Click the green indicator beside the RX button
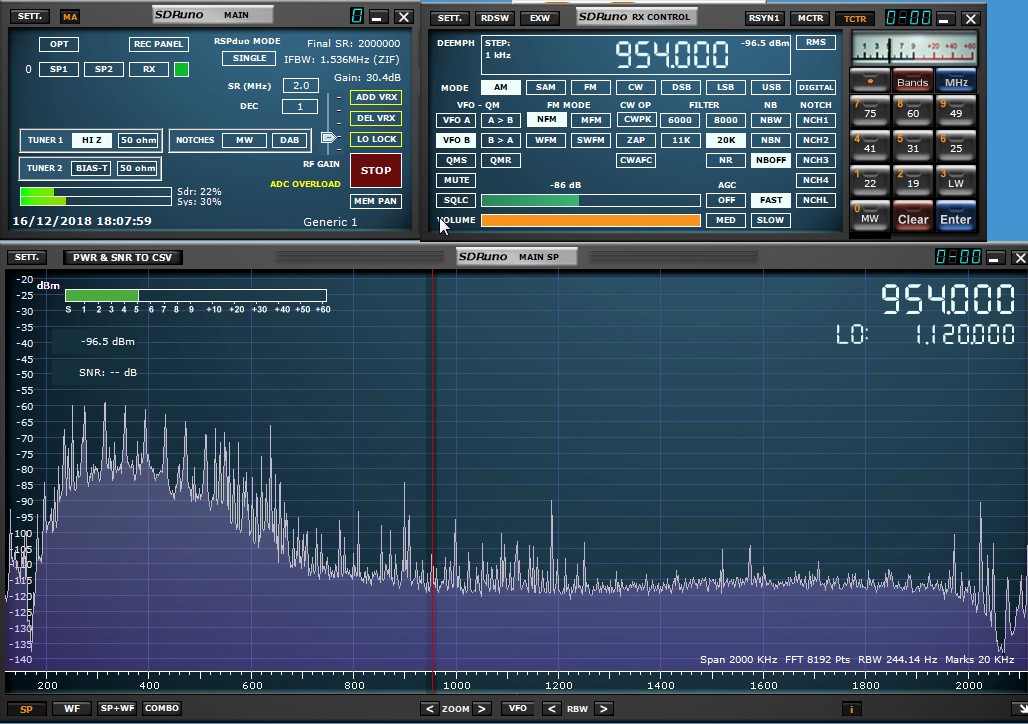 click(x=182, y=70)
